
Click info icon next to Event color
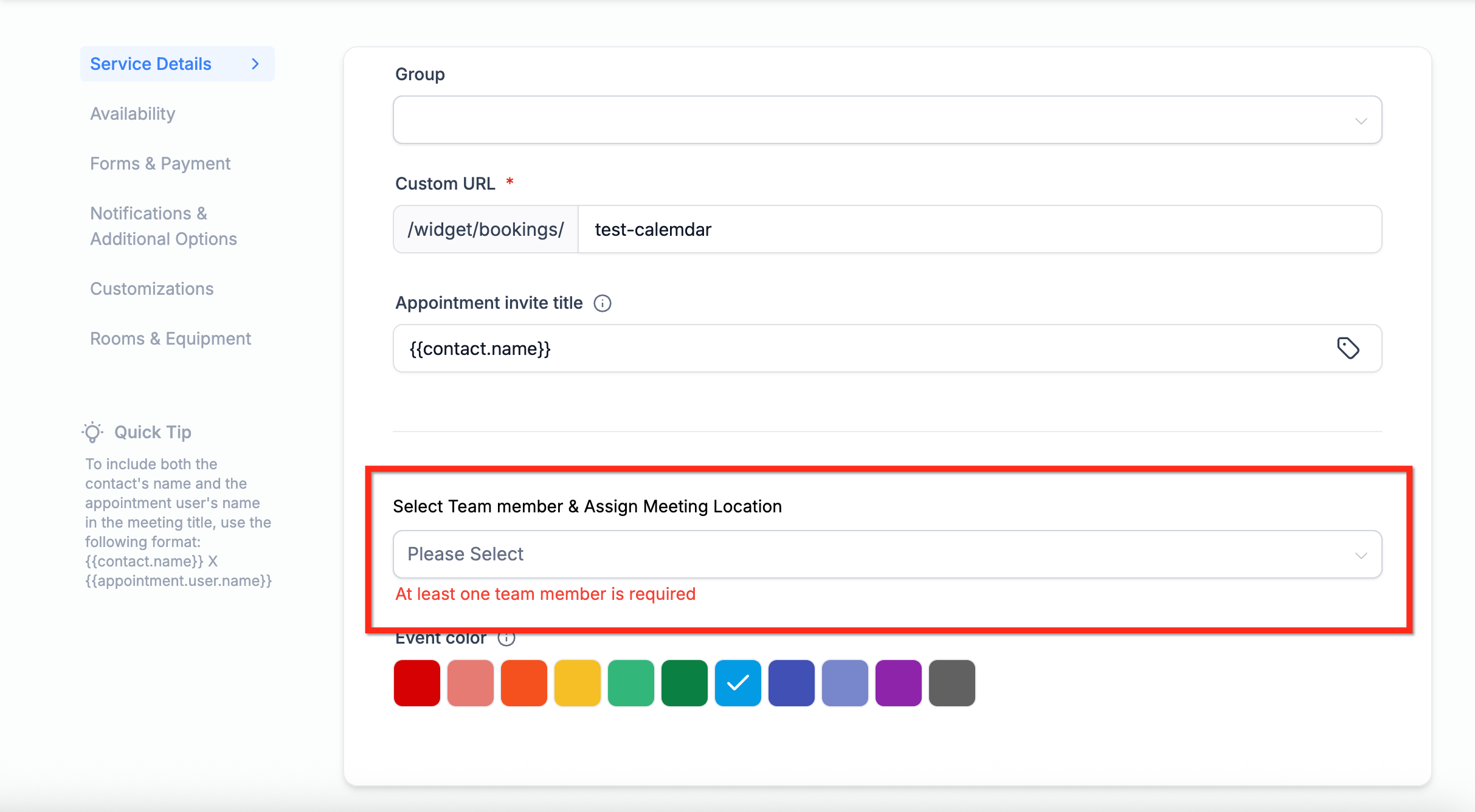click(506, 639)
